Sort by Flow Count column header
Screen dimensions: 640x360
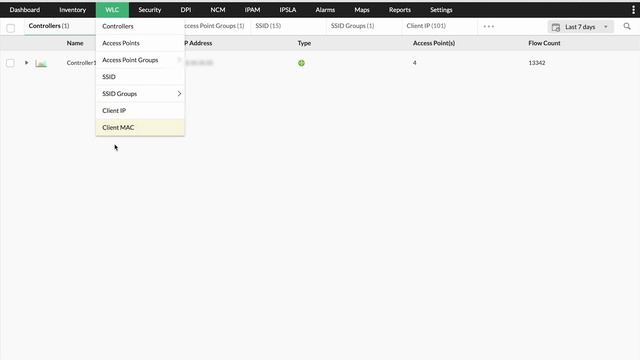click(544, 43)
